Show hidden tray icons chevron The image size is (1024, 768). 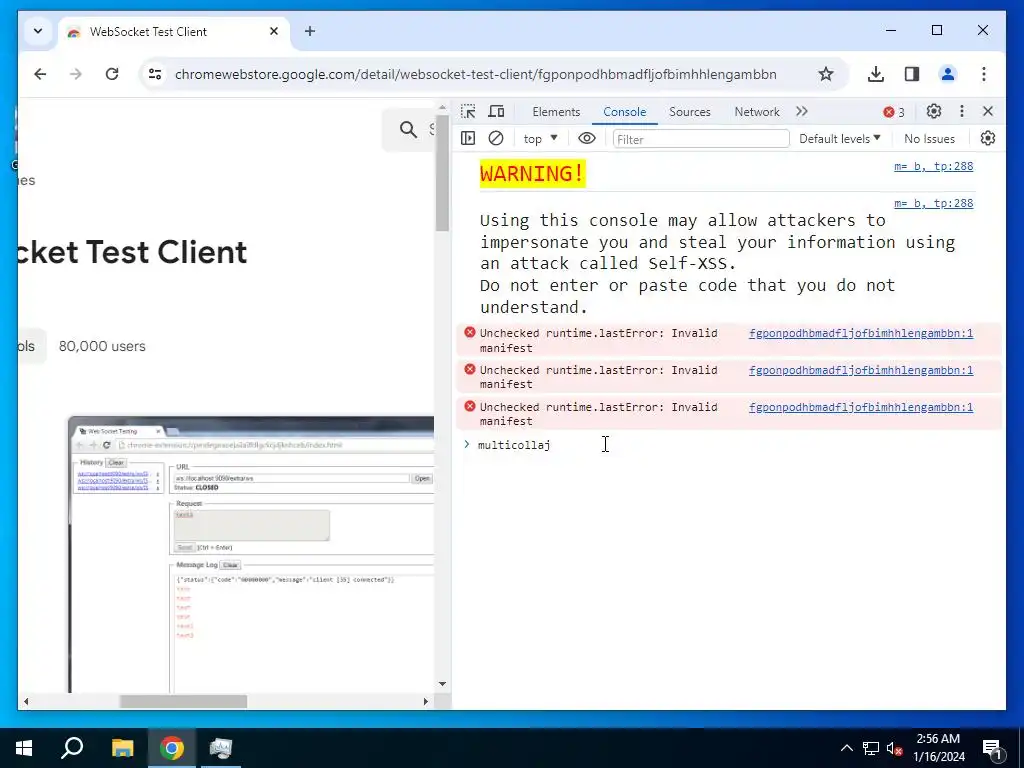(x=846, y=748)
